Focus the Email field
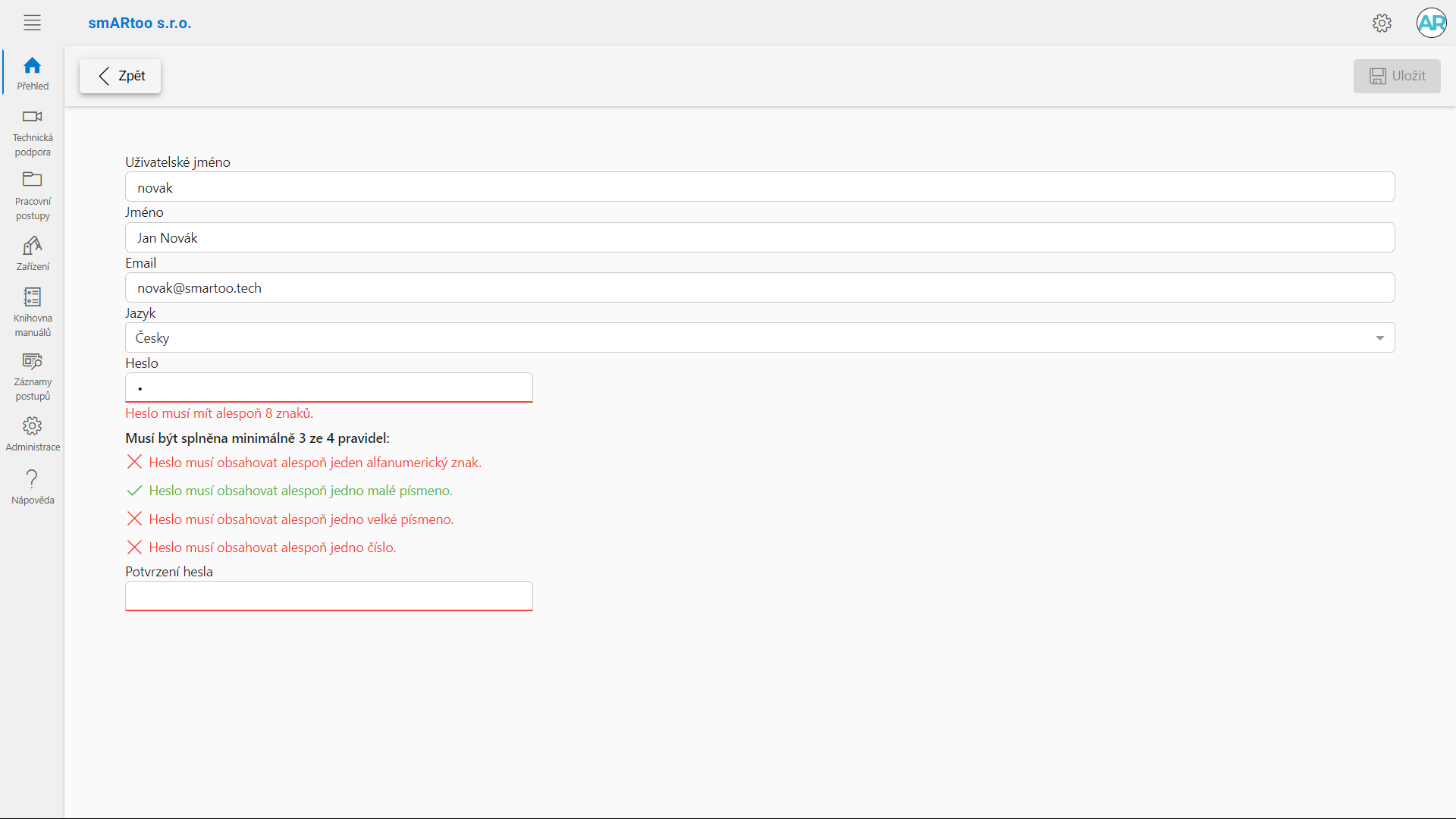 [760, 287]
